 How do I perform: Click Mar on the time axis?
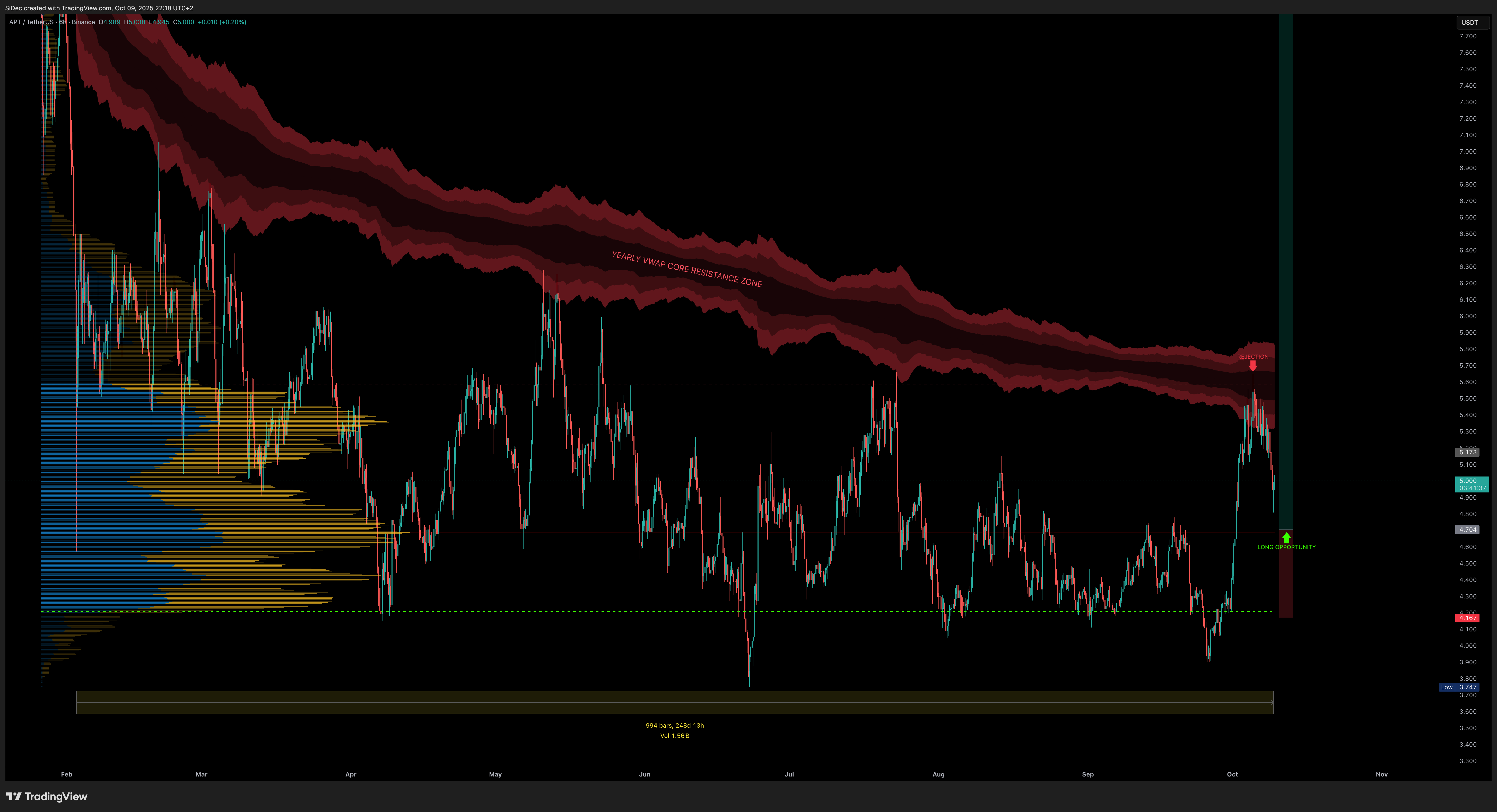point(202,774)
